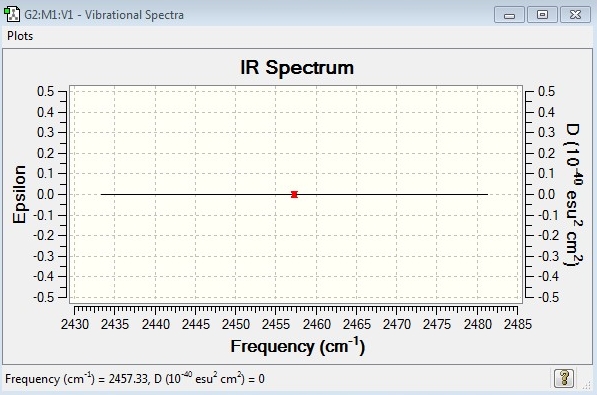Click the 2460 tick label
Viewport: 597px width, 395px height.
coord(316,325)
